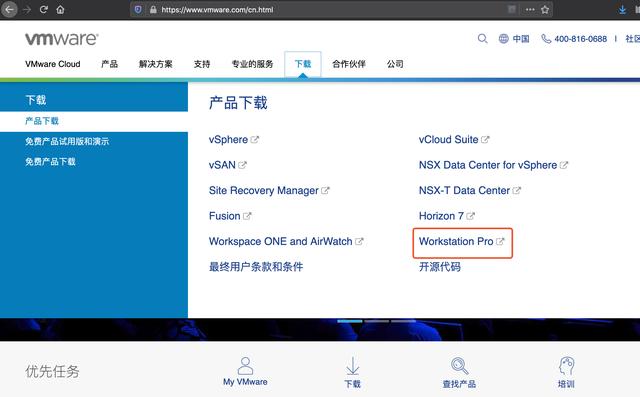The height and width of the screenshot is (397, 640).
Task: Go back with the browser back arrow
Action: [x=9, y=9]
